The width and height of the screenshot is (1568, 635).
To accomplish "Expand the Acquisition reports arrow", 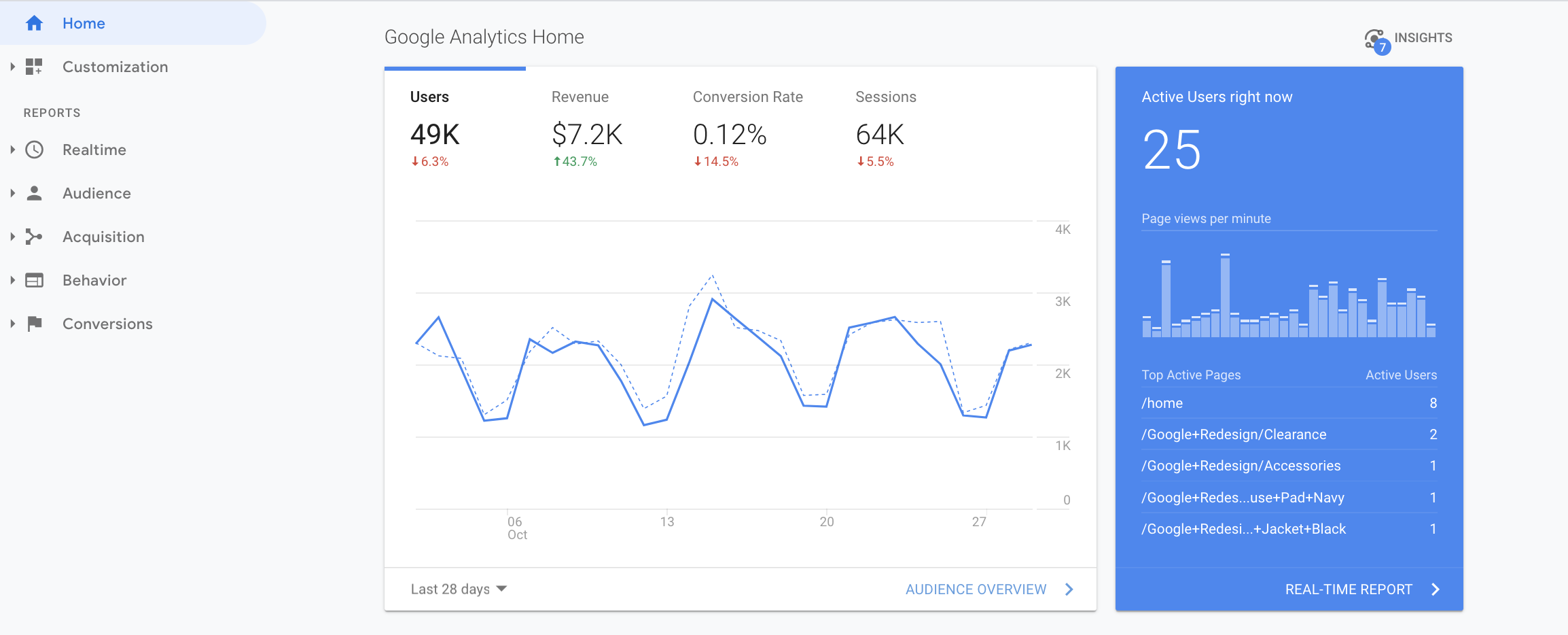I will coord(12,237).
